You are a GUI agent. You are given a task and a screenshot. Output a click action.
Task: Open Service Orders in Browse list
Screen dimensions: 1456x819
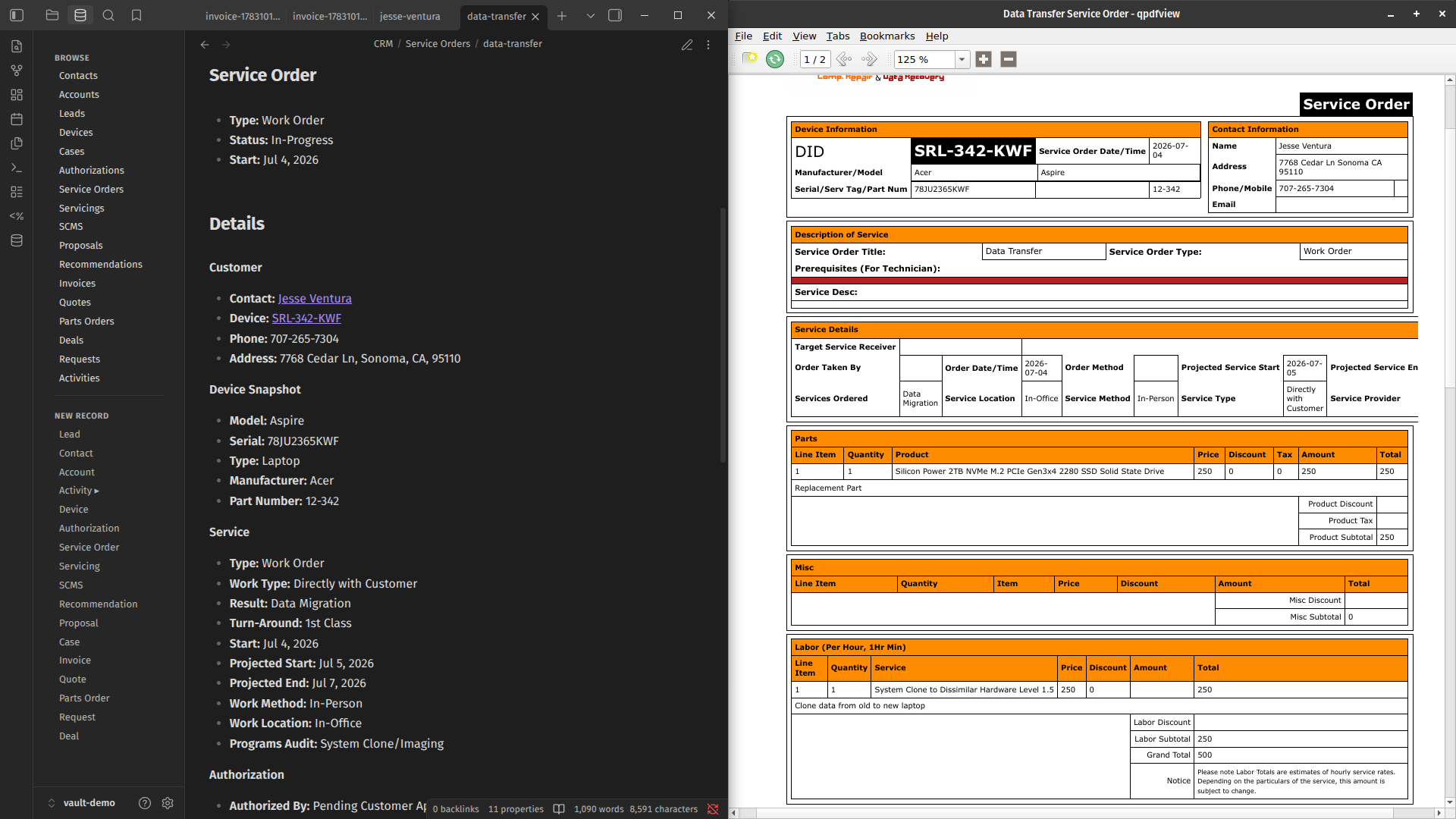coord(91,190)
